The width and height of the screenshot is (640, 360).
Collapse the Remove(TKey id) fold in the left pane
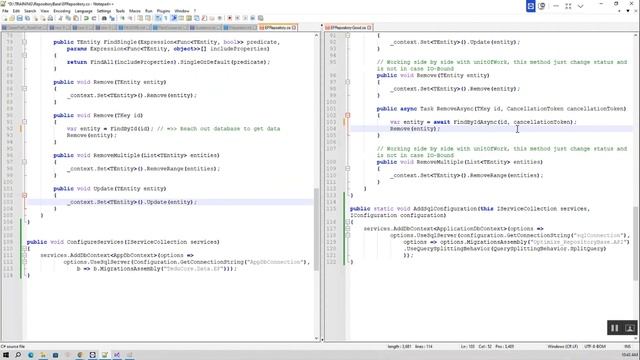[24, 122]
